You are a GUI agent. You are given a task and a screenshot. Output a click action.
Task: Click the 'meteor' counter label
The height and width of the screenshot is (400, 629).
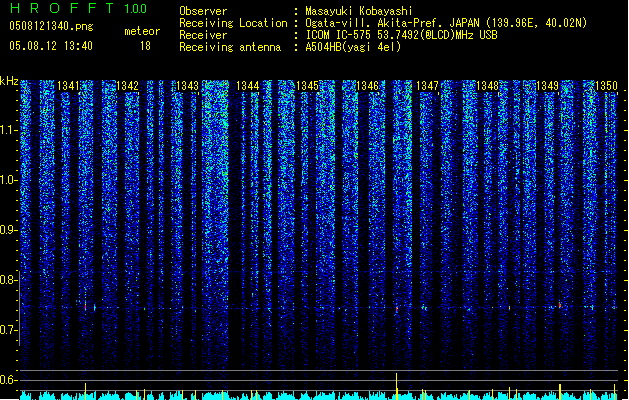142,31
